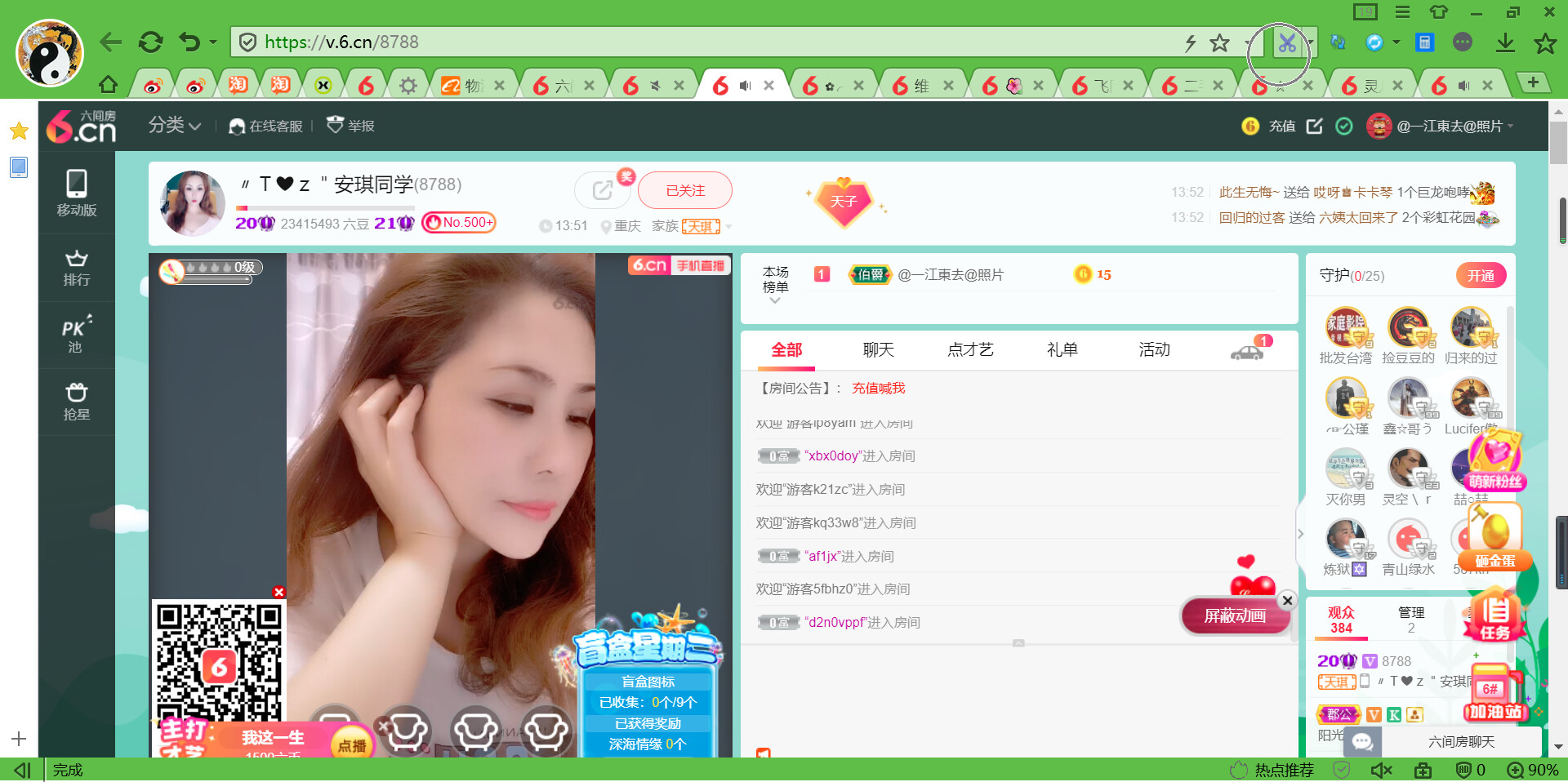Toggle the sidebar panel icon in status bar

pos(23,770)
